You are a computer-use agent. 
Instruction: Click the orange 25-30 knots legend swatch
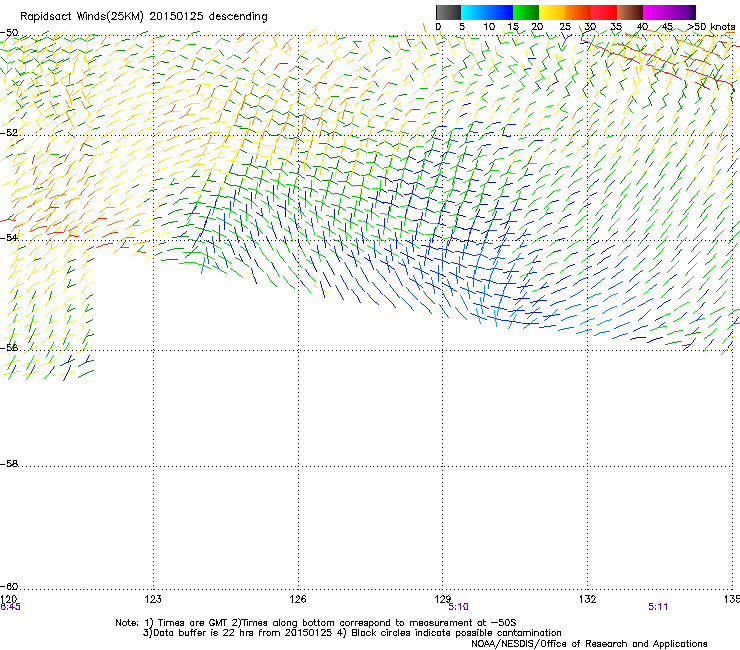(578, 12)
